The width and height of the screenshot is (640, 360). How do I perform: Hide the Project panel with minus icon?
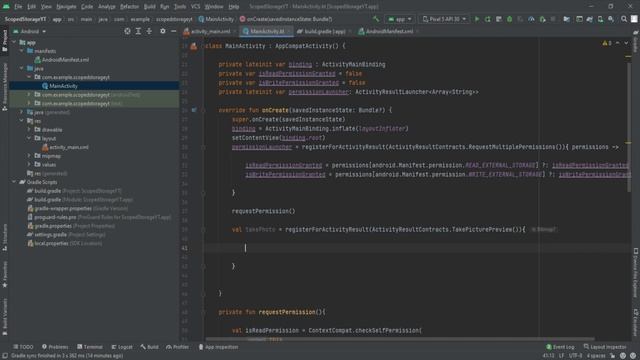(173, 31)
